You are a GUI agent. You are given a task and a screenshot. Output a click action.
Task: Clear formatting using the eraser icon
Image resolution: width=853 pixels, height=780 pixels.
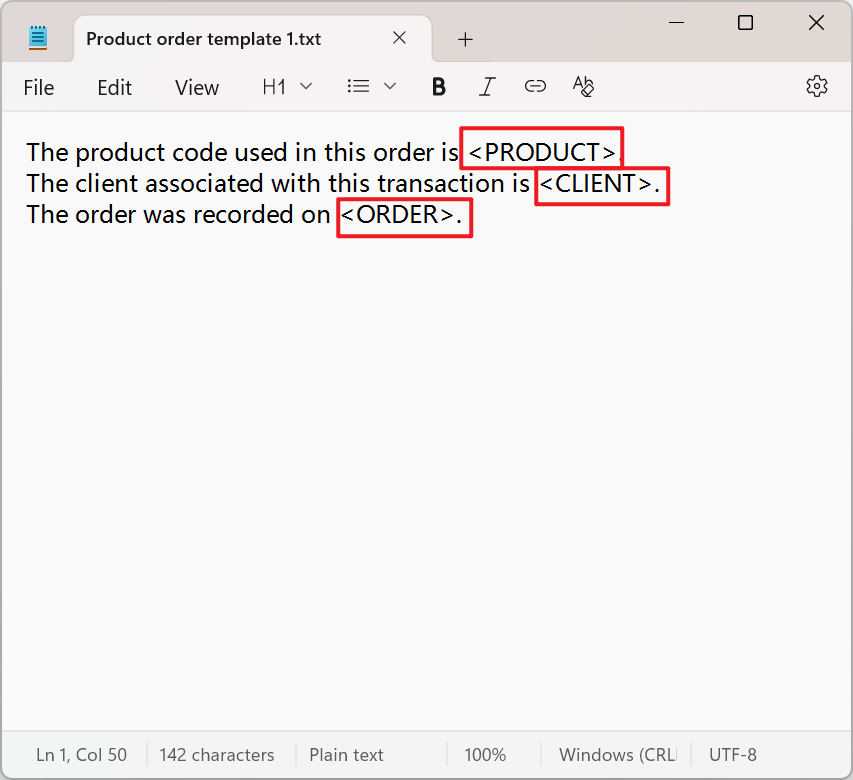point(583,86)
